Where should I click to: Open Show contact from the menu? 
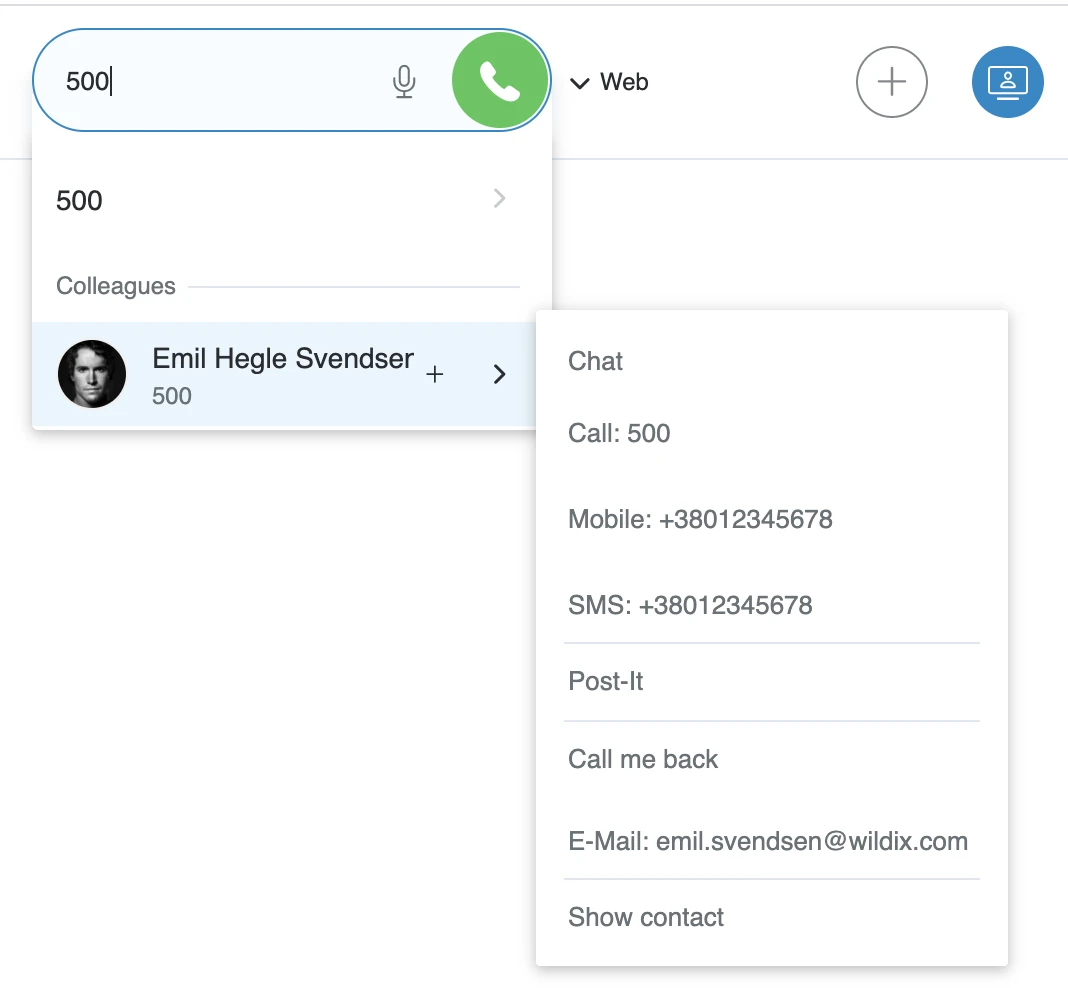(646, 917)
